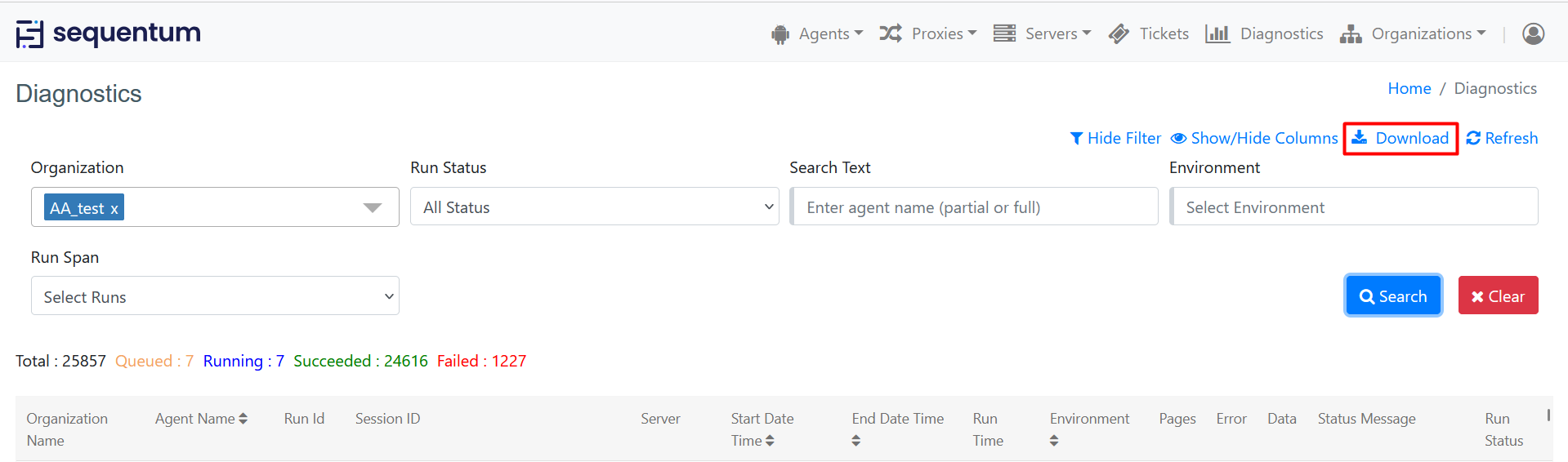Open the Run Span Select Runs dropdown
The height and width of the screenshot is (462, 1568).
point(215,296)
